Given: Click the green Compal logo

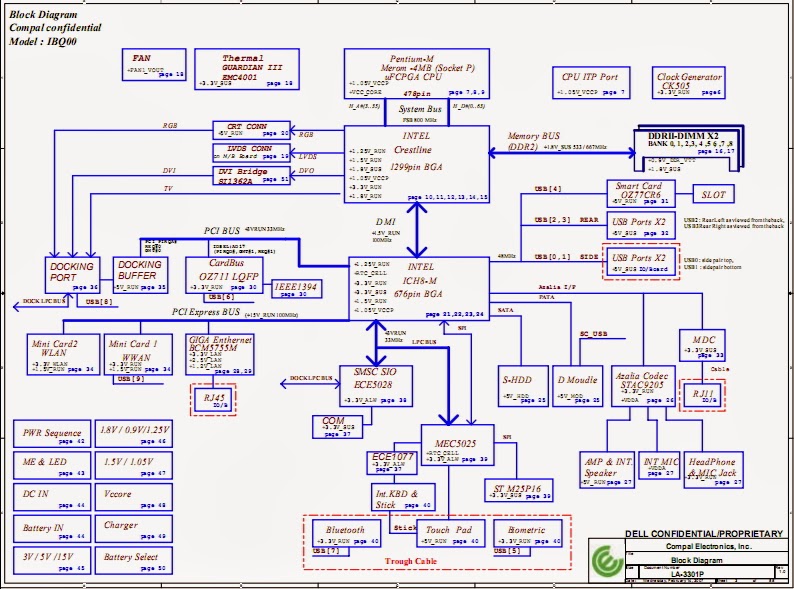Looking at the screenshot, I should click(607, 561).
